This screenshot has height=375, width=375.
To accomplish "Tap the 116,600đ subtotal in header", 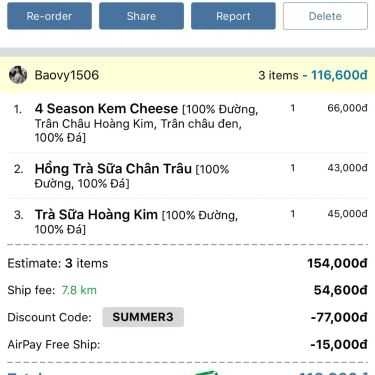I will click(339, 75).
